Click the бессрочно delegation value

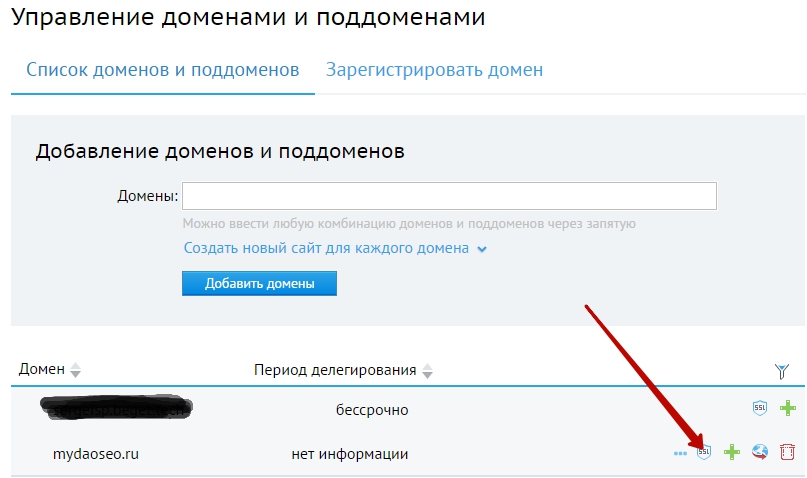[x=372, y=410]
